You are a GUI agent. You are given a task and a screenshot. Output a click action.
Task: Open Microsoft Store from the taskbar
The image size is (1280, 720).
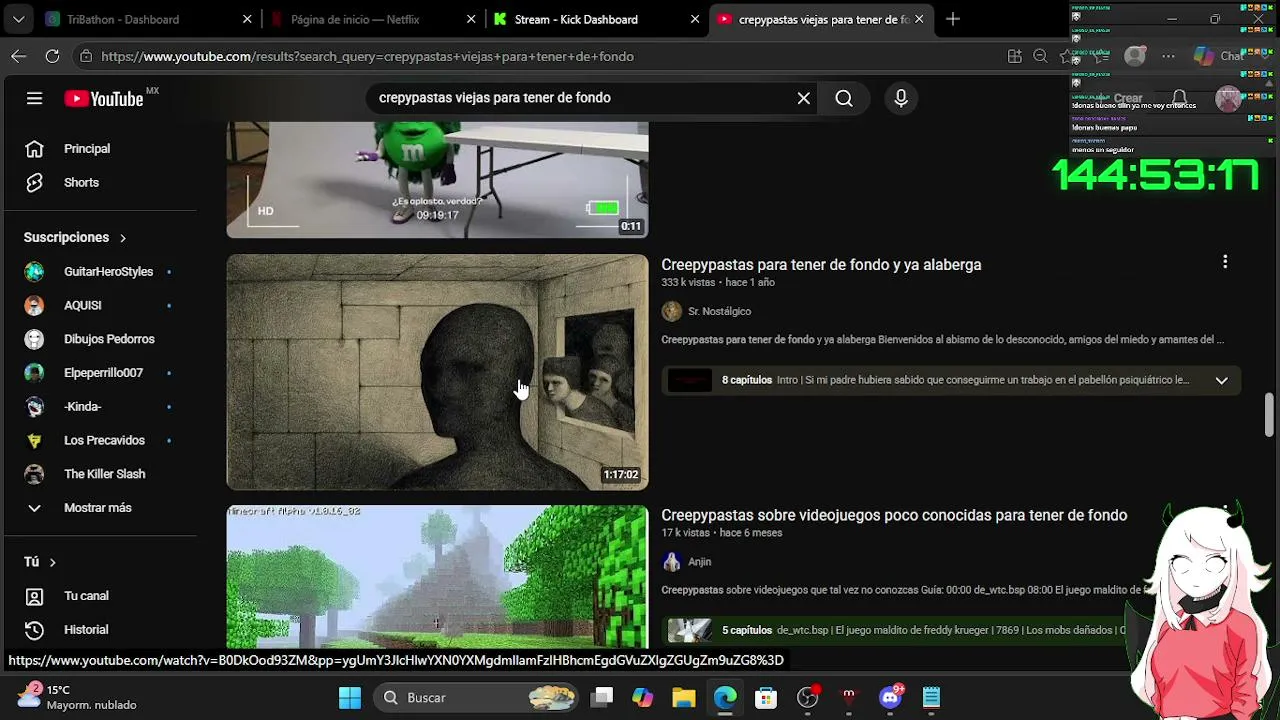766,698
